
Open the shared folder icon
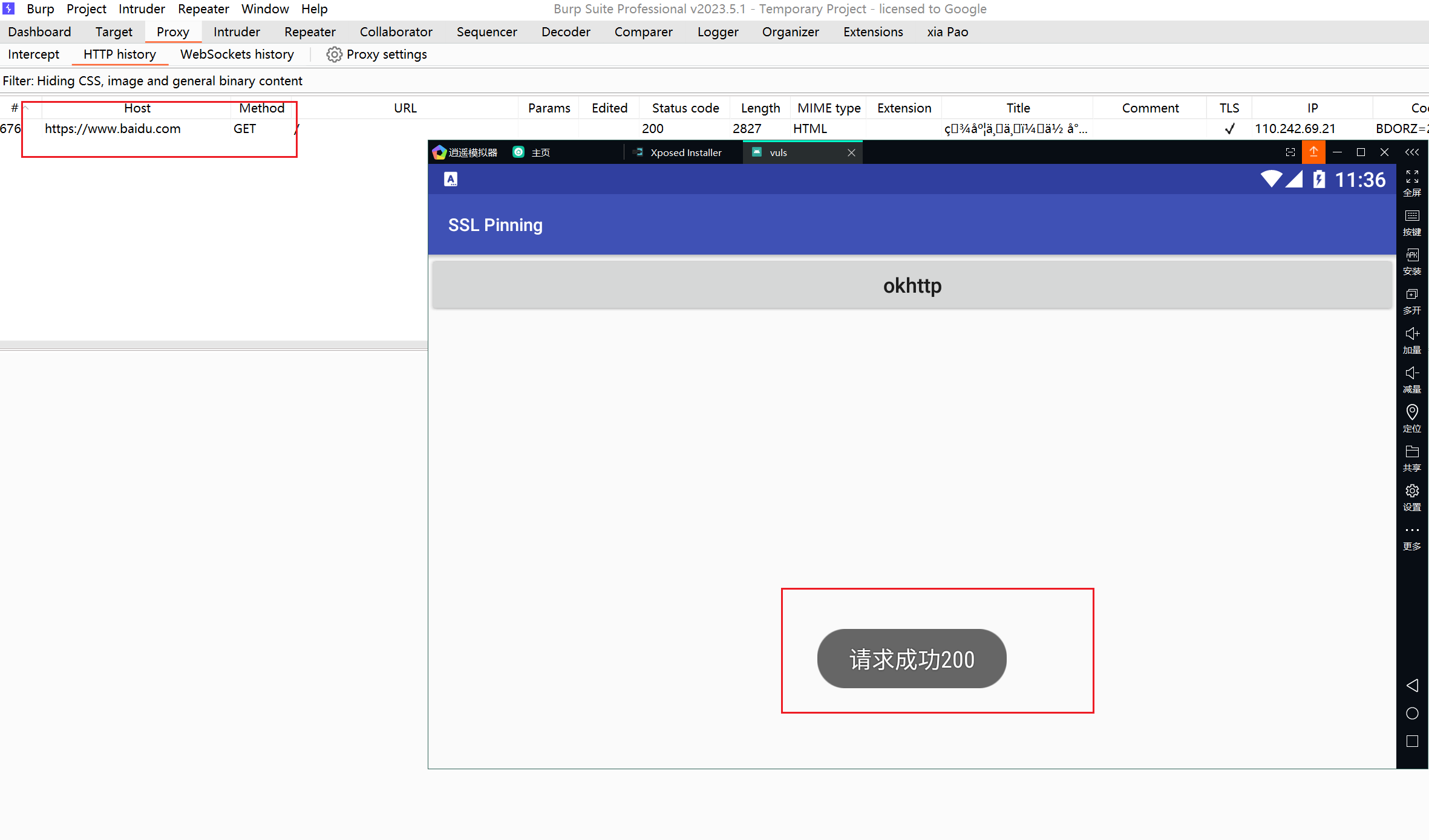[1411, 452]
